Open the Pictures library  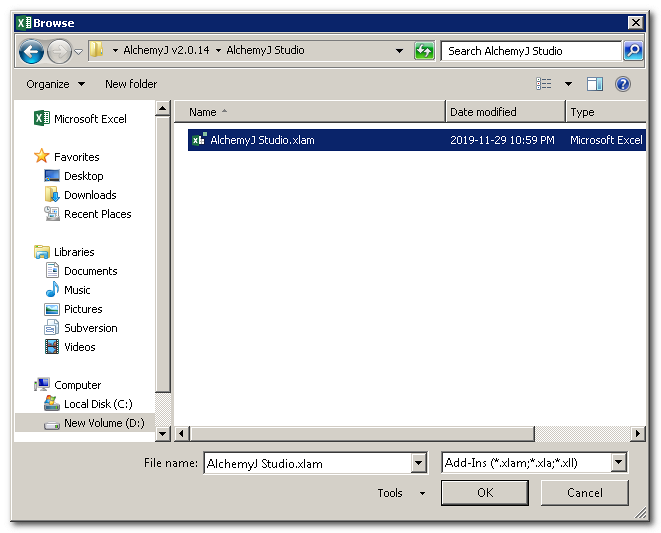click(x=83, y=309)
